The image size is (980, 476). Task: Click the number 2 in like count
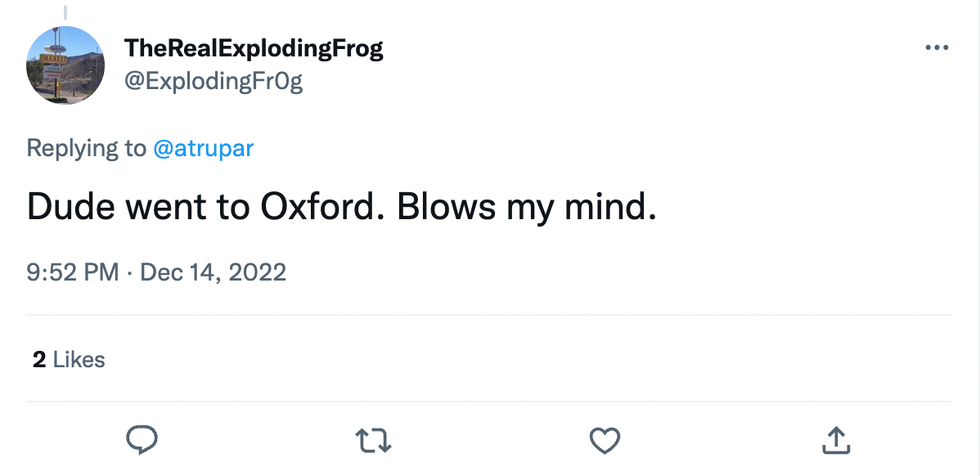[x=39, y=359]
